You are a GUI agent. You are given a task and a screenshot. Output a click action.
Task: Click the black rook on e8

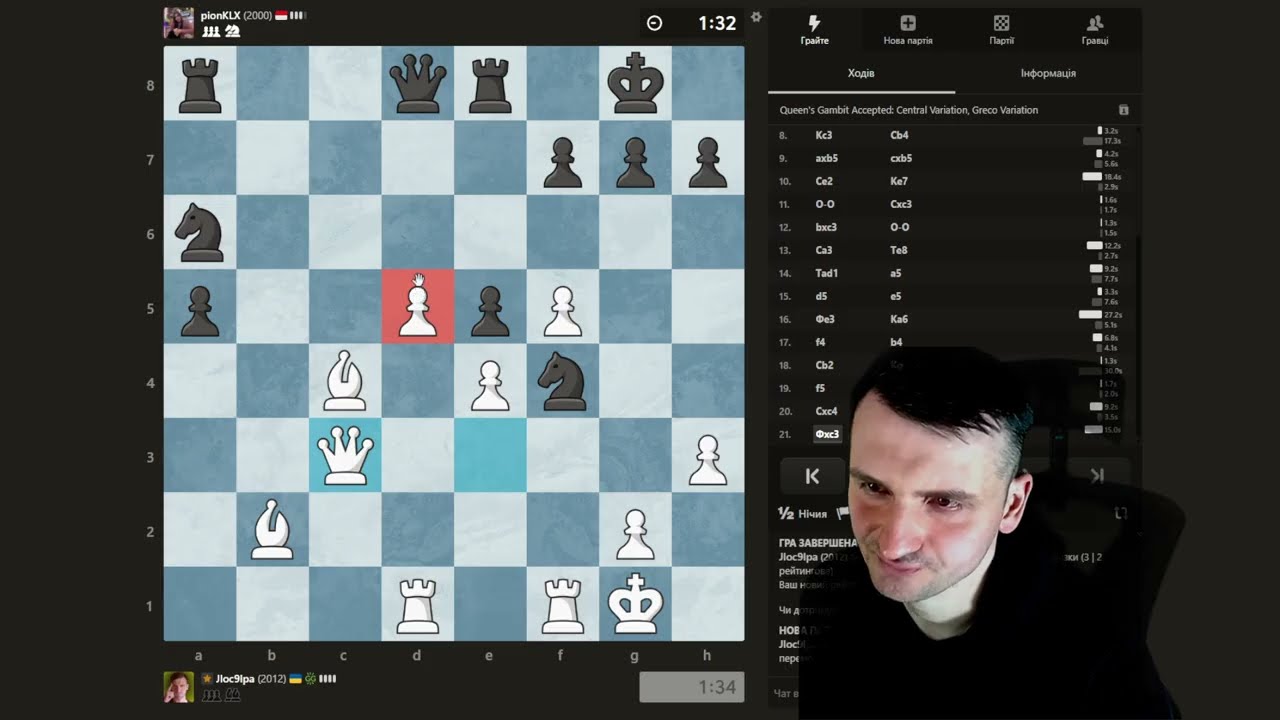tap(490, 84)
